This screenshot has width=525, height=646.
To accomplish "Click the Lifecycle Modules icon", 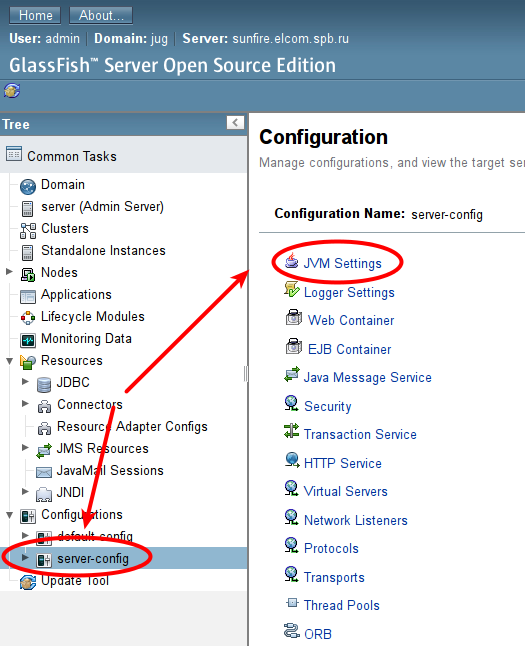I will pyautogui.click(x=28, y=318).
